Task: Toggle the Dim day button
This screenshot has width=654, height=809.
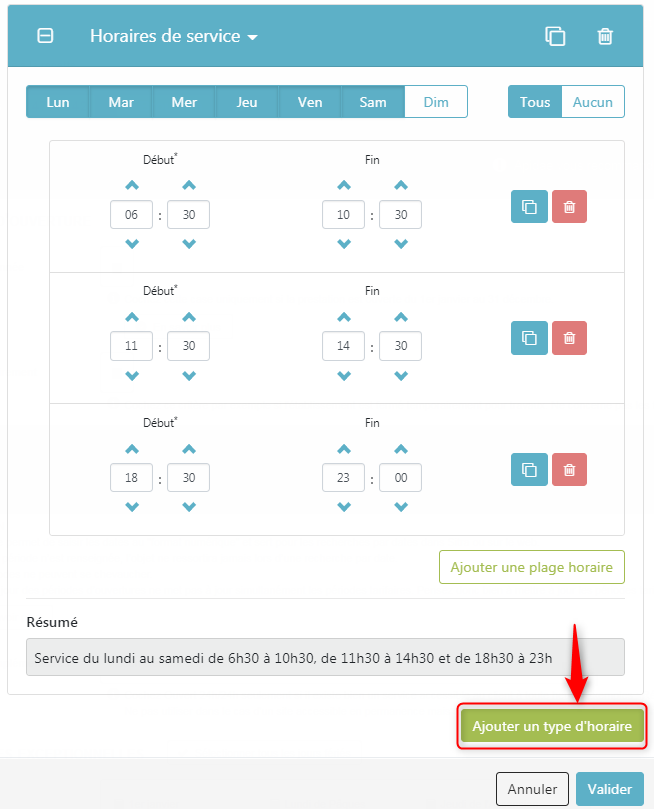Action: point(436,102)
